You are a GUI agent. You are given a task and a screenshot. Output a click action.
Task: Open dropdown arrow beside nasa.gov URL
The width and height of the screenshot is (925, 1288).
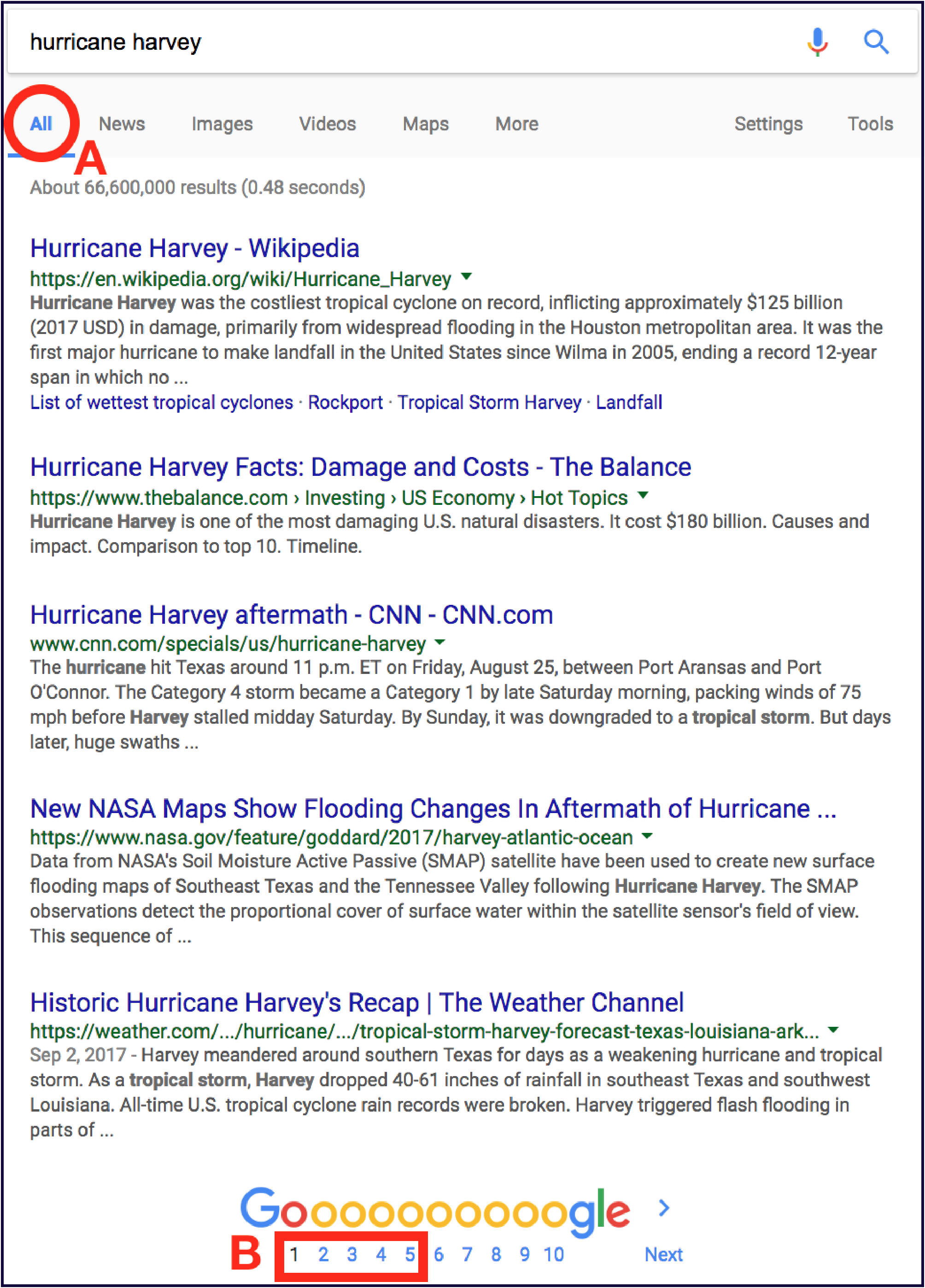(x=647, y=836)
